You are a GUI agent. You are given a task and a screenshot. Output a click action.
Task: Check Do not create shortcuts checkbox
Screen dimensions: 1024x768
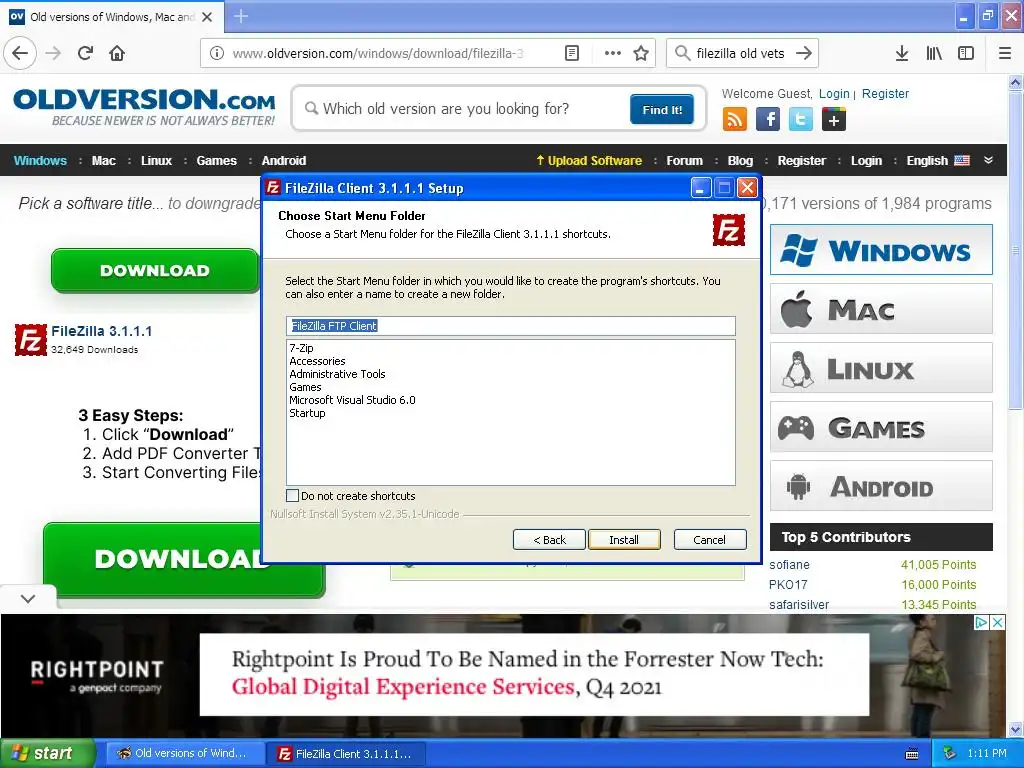293,496
